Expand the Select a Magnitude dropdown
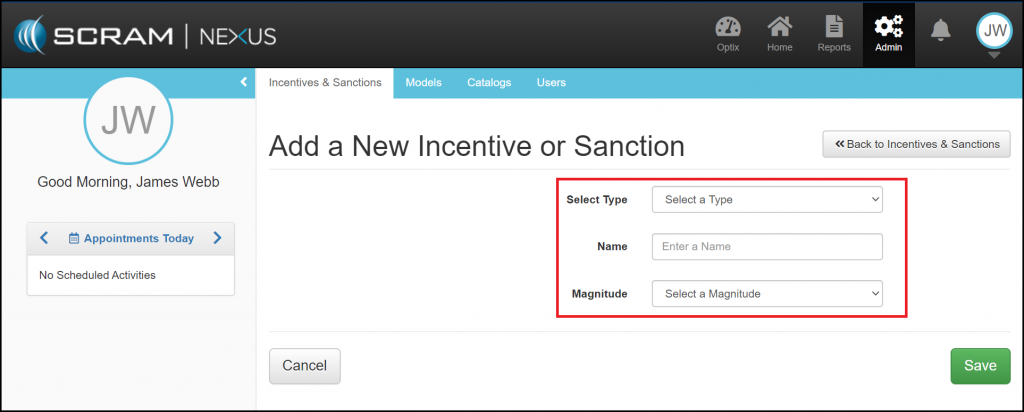Image resolution: width=1024 pixels, height=412 pixels. 767,294
